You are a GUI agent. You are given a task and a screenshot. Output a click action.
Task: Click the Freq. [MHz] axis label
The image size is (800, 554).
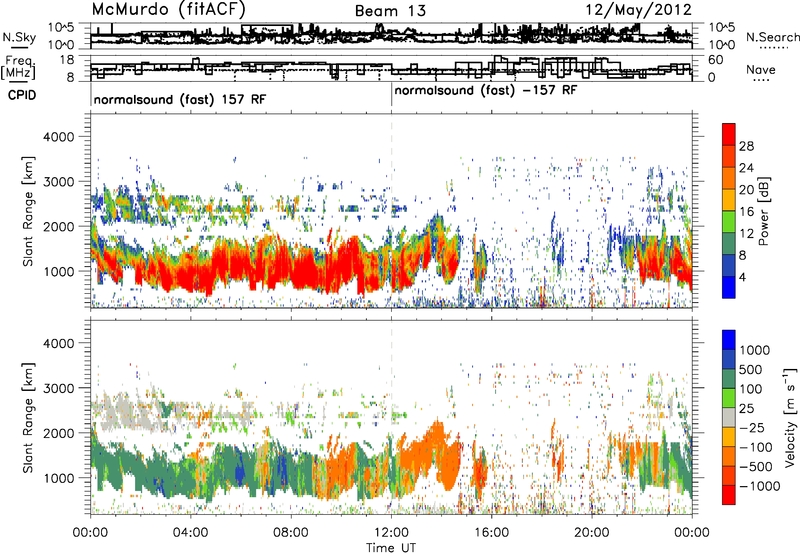click(20, 68)
